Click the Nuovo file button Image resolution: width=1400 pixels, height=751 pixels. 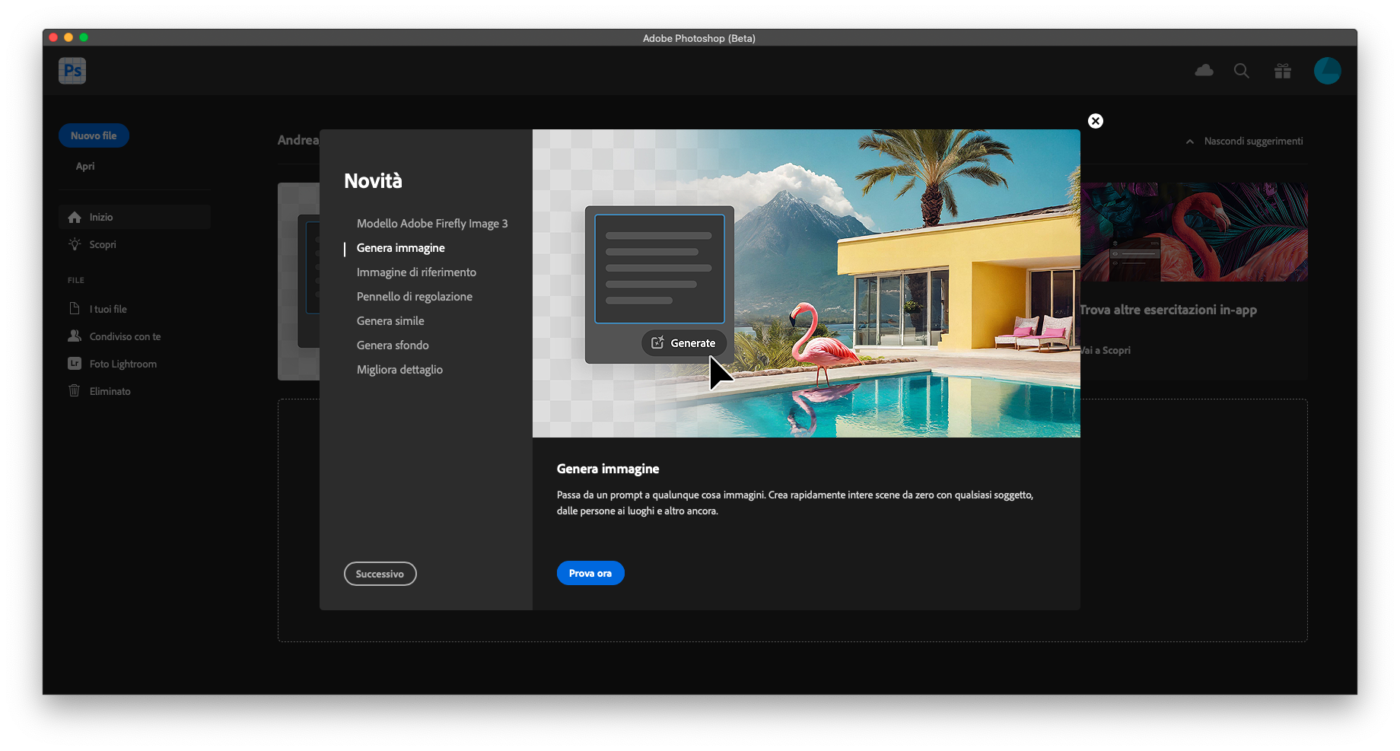pyautogui.click(x=94, y=135)
